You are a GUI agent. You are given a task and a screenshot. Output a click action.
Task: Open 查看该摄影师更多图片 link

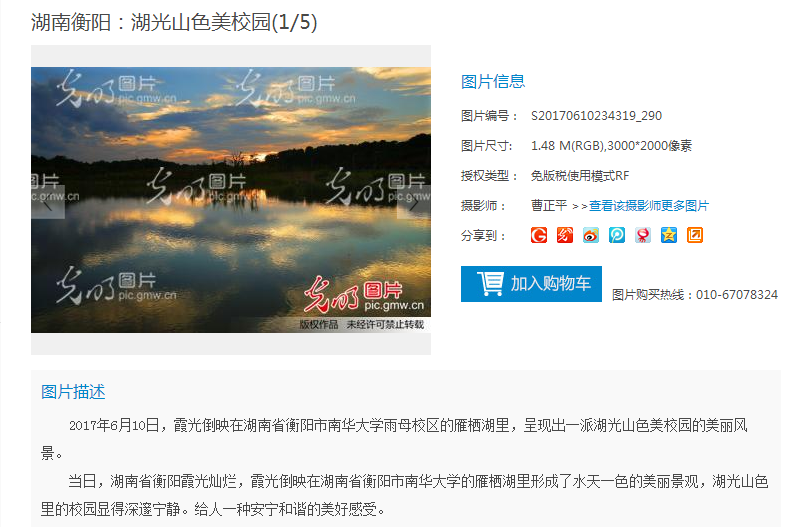coord(648,206)
